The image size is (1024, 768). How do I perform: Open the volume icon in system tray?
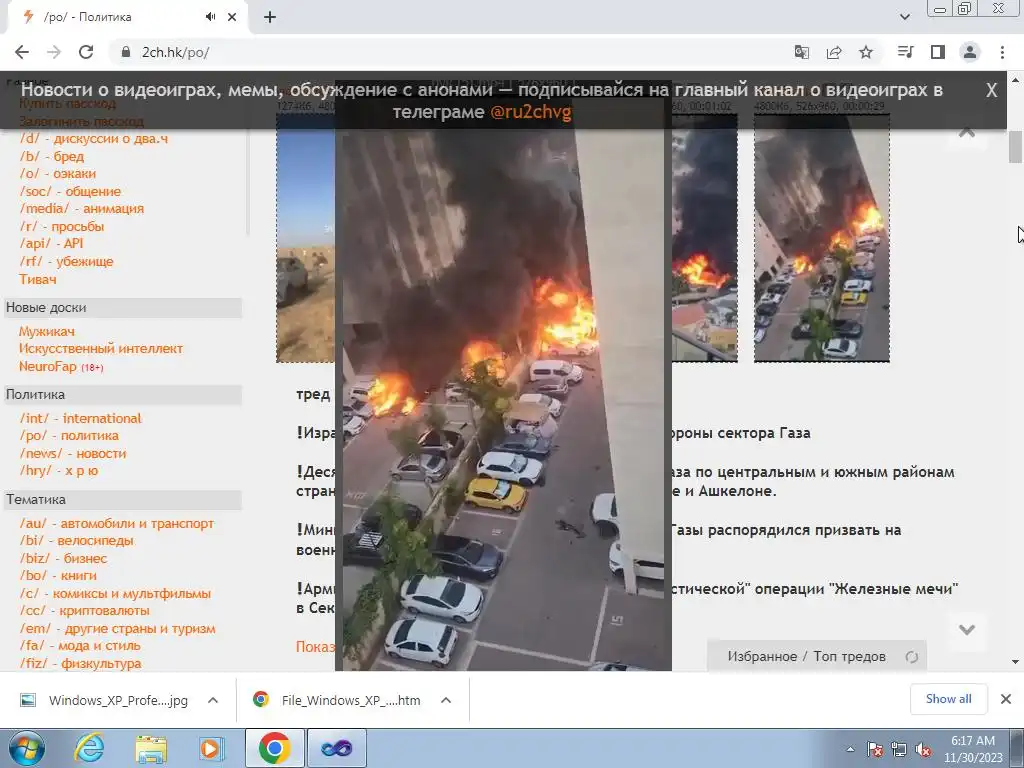[923, 750]
